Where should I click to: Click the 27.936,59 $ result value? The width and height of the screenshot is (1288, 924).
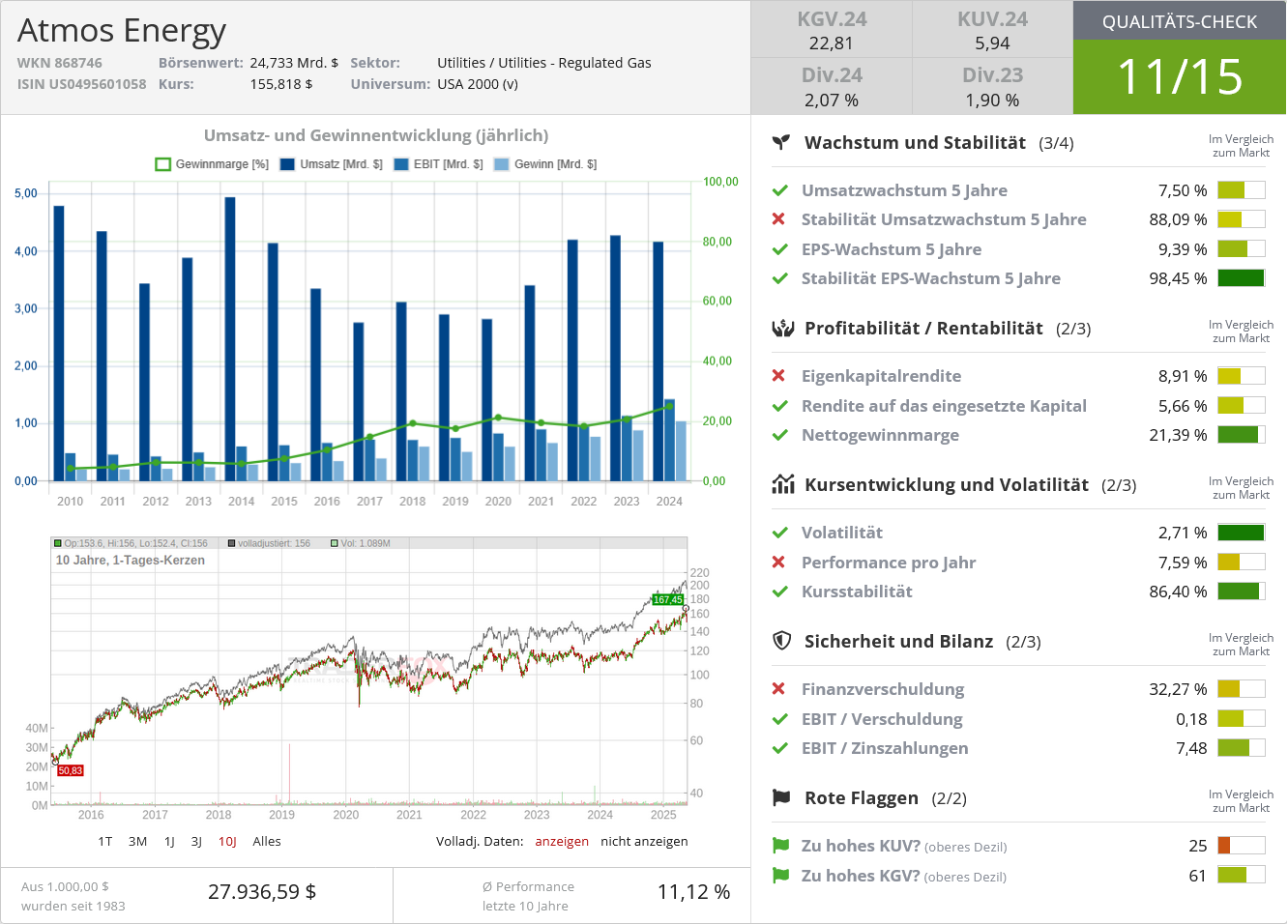point(262,892)
